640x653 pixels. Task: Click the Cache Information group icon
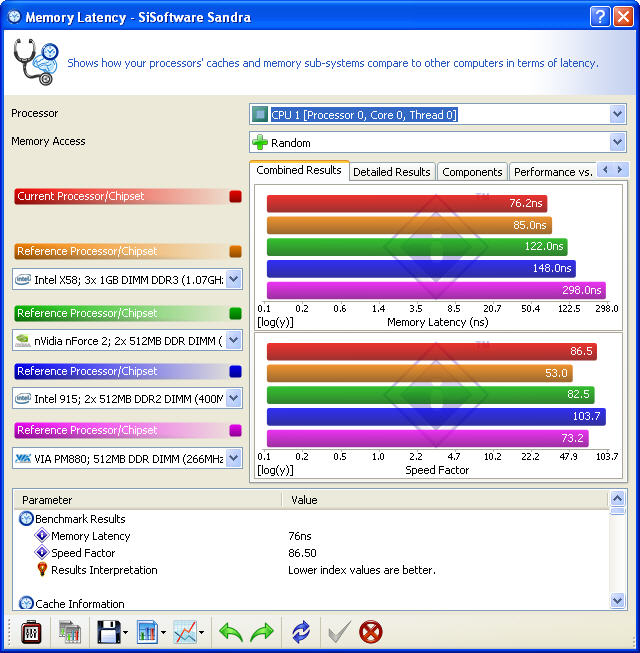(26, 603)
